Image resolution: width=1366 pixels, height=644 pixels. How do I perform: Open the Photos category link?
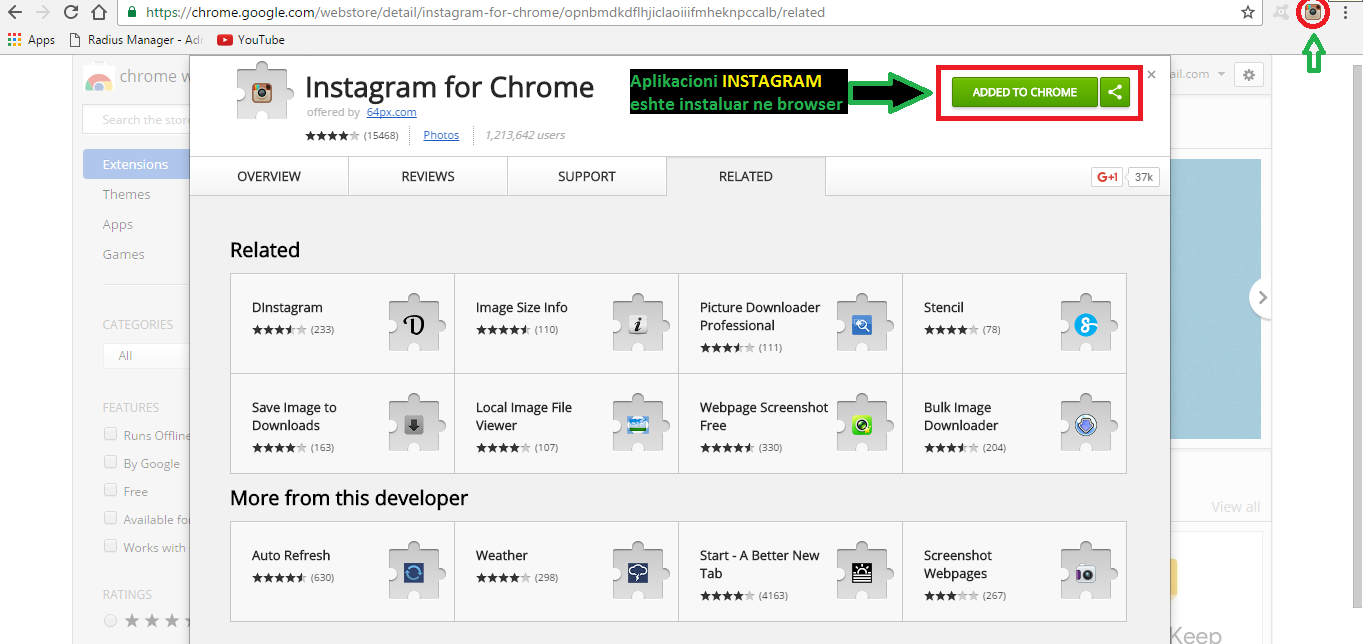tap(441, 135)
